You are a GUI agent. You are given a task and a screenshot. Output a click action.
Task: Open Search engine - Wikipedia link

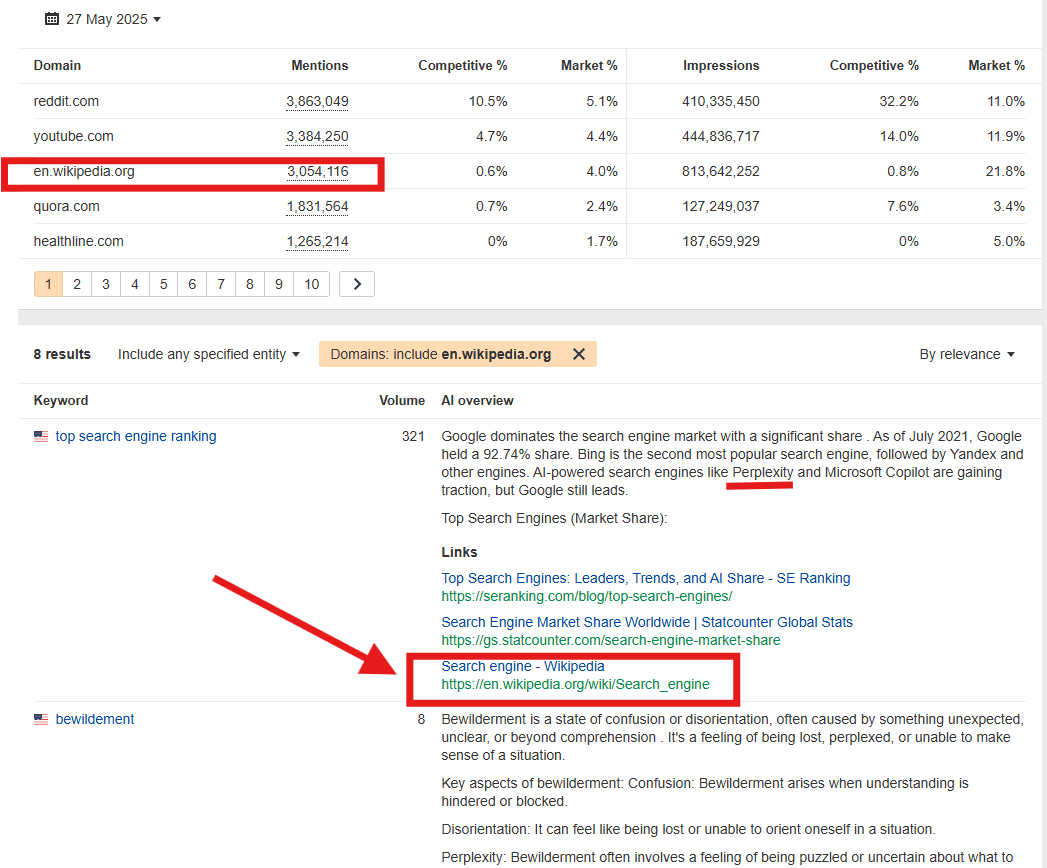click(523, 666)
